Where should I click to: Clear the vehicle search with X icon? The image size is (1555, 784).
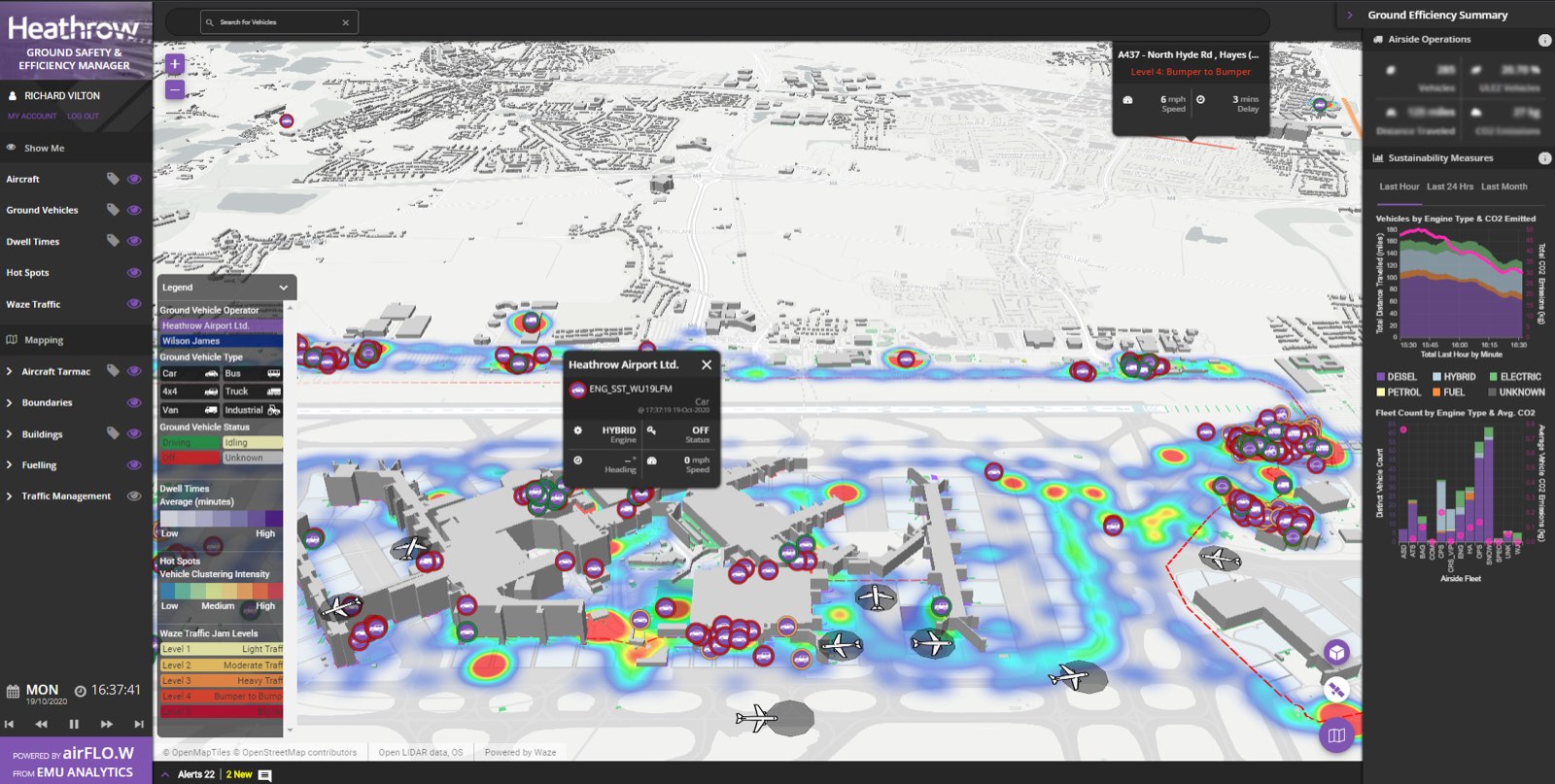(345, 22)
